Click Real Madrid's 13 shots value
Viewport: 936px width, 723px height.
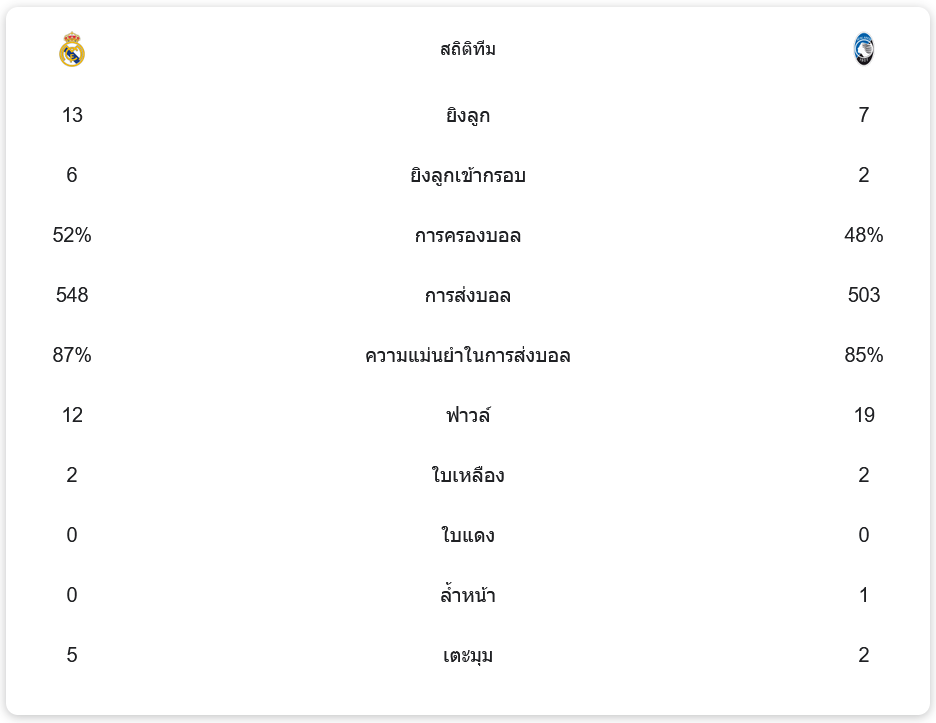pos(72,115)
